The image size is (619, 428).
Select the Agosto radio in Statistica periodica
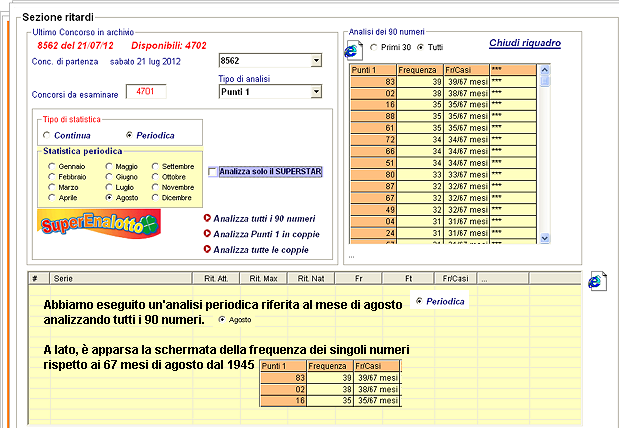coord(109,197)
